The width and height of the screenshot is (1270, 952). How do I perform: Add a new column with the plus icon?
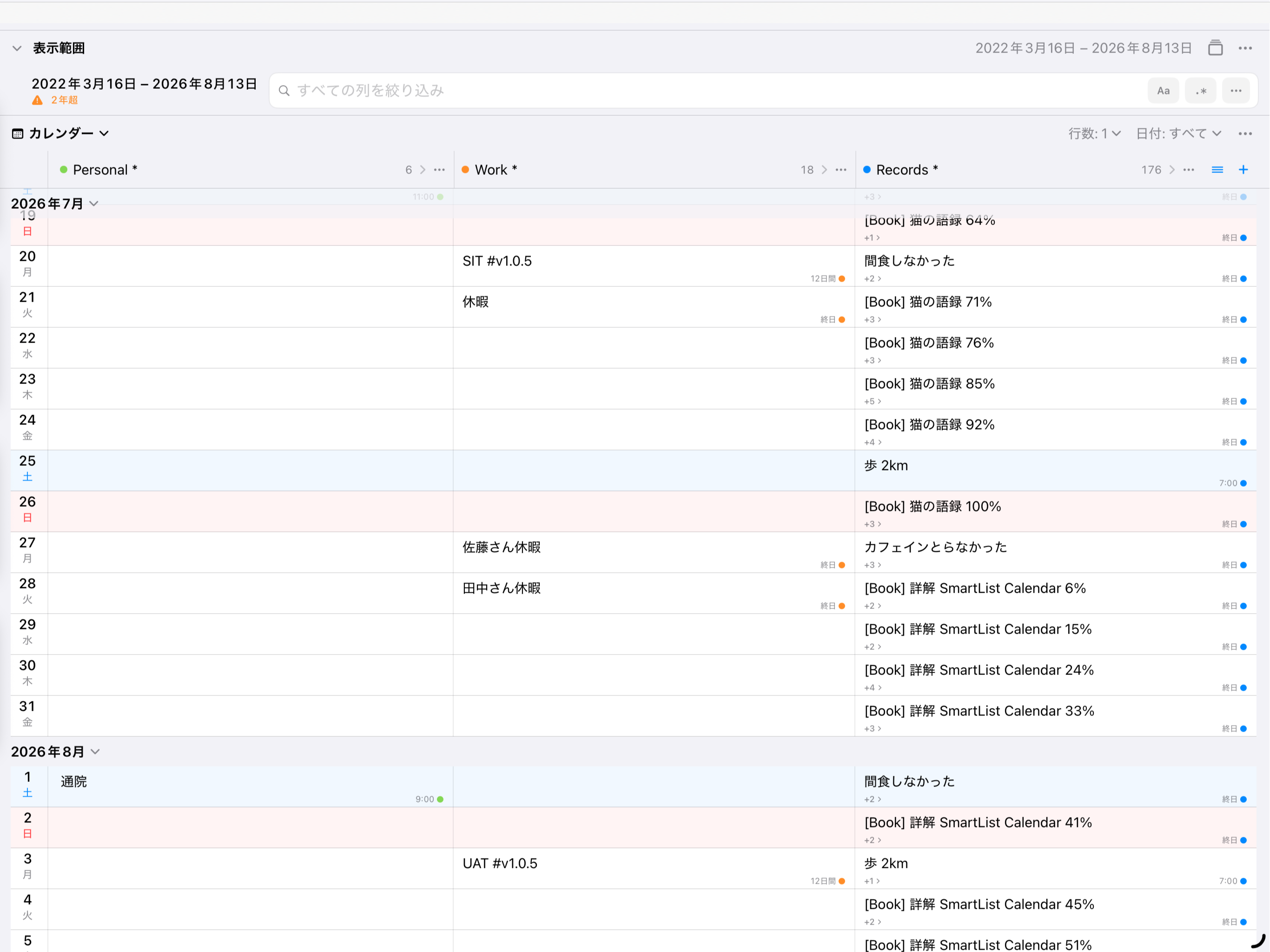point(1243,170)
